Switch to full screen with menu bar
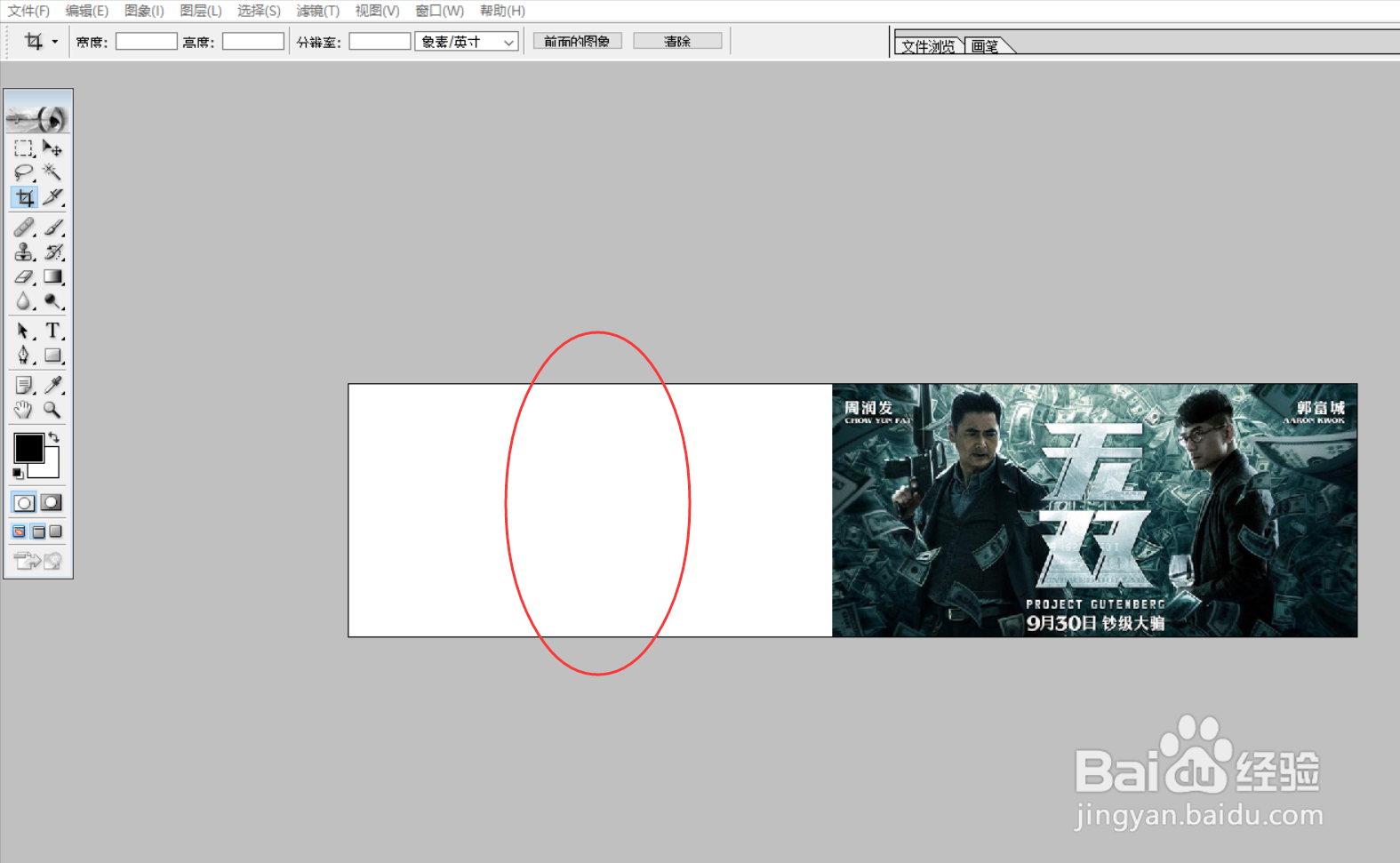1400x863 pixels. (38, 531)
